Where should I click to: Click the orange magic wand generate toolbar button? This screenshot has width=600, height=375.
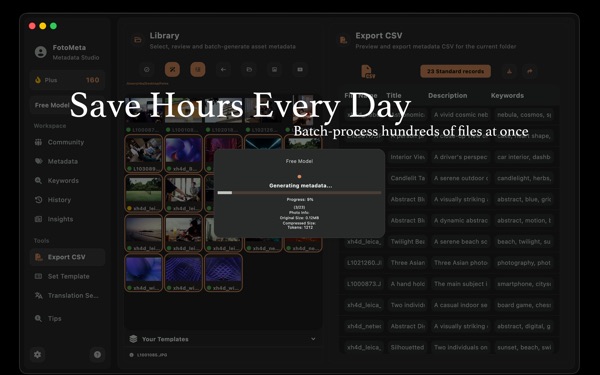172,70
